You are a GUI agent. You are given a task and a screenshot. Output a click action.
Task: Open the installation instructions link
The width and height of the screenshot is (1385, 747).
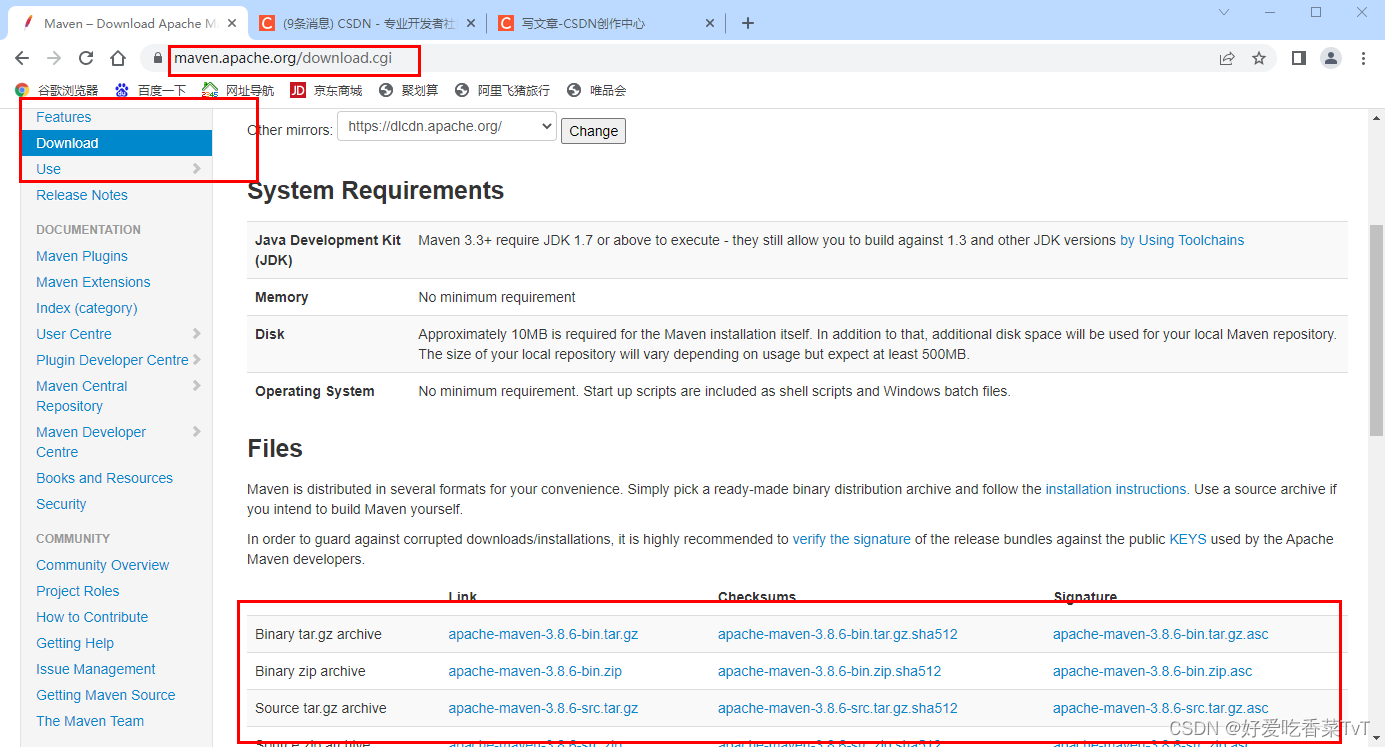(1117, 489)
